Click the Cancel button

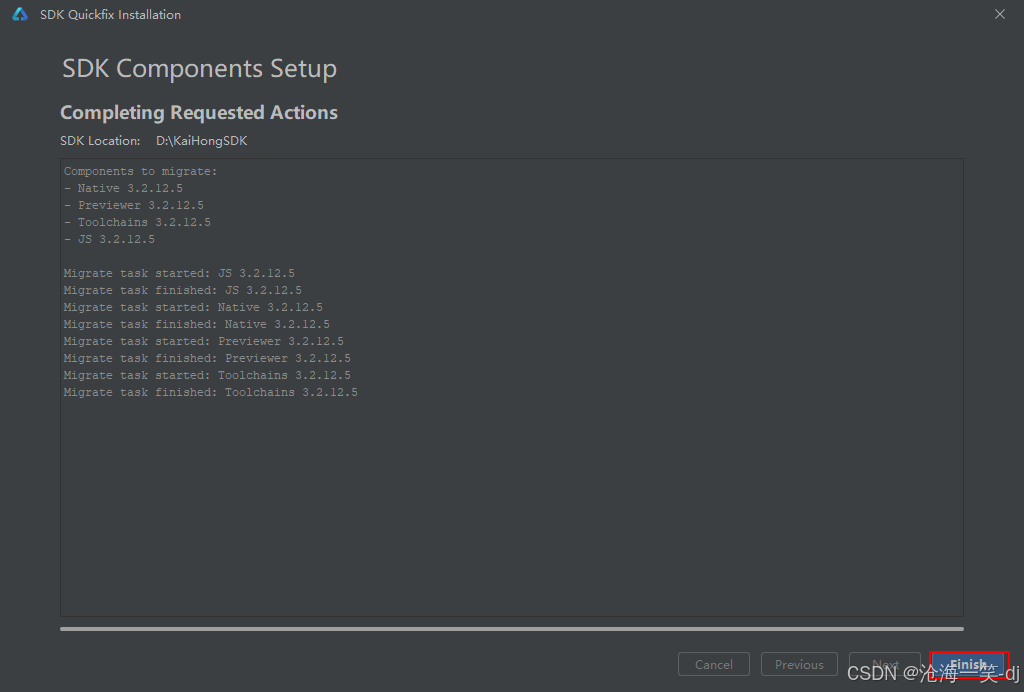coord(714,665)
